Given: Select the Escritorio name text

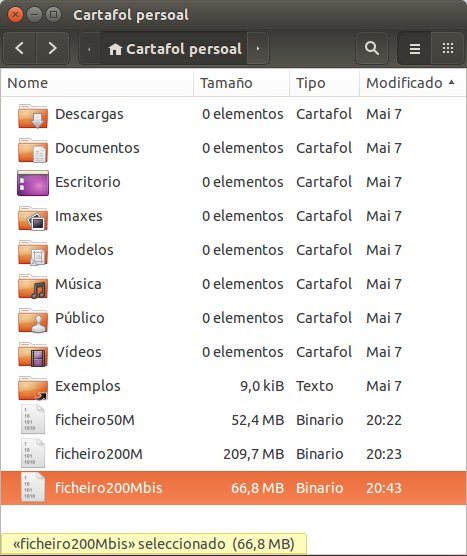Looking at the screenshot, I should pos(88,182).
